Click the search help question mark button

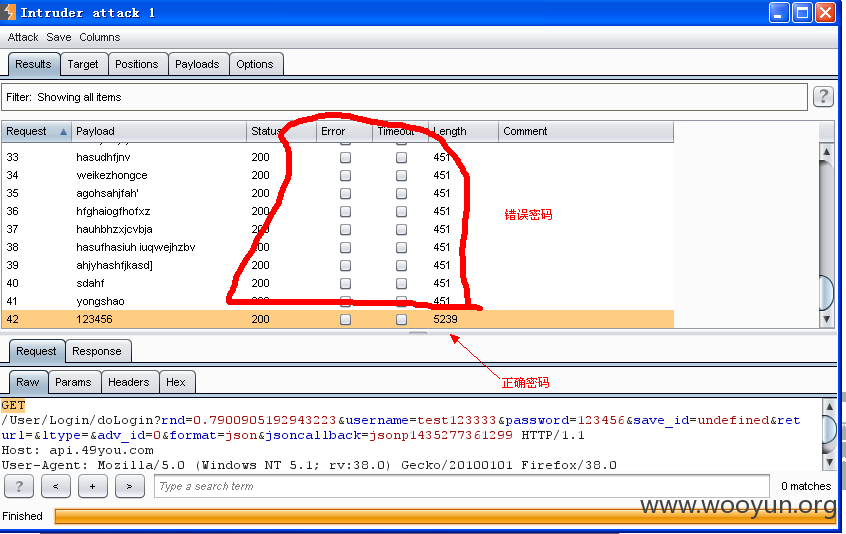coord(19,486)
